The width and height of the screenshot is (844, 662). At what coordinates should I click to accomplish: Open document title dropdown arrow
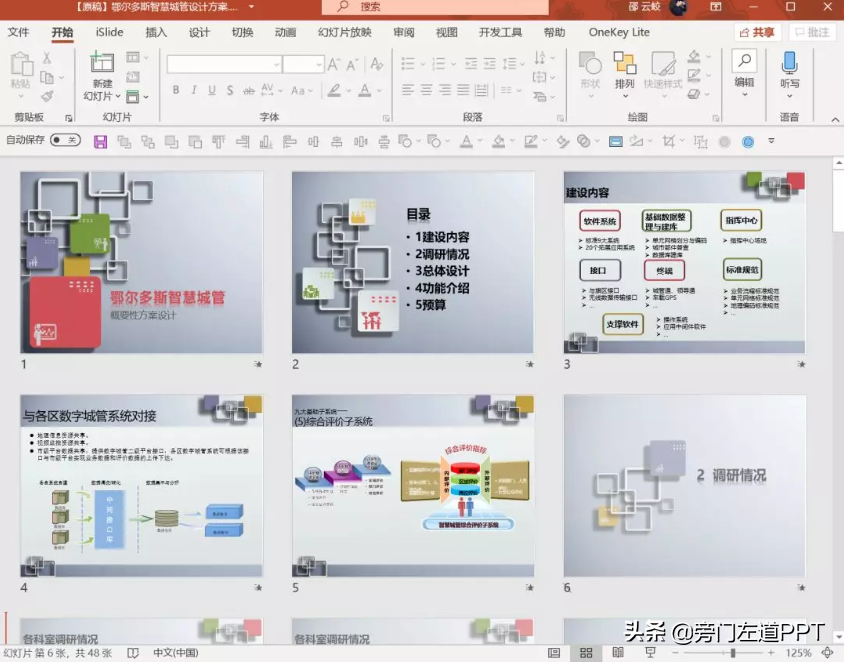click(251, 7)
